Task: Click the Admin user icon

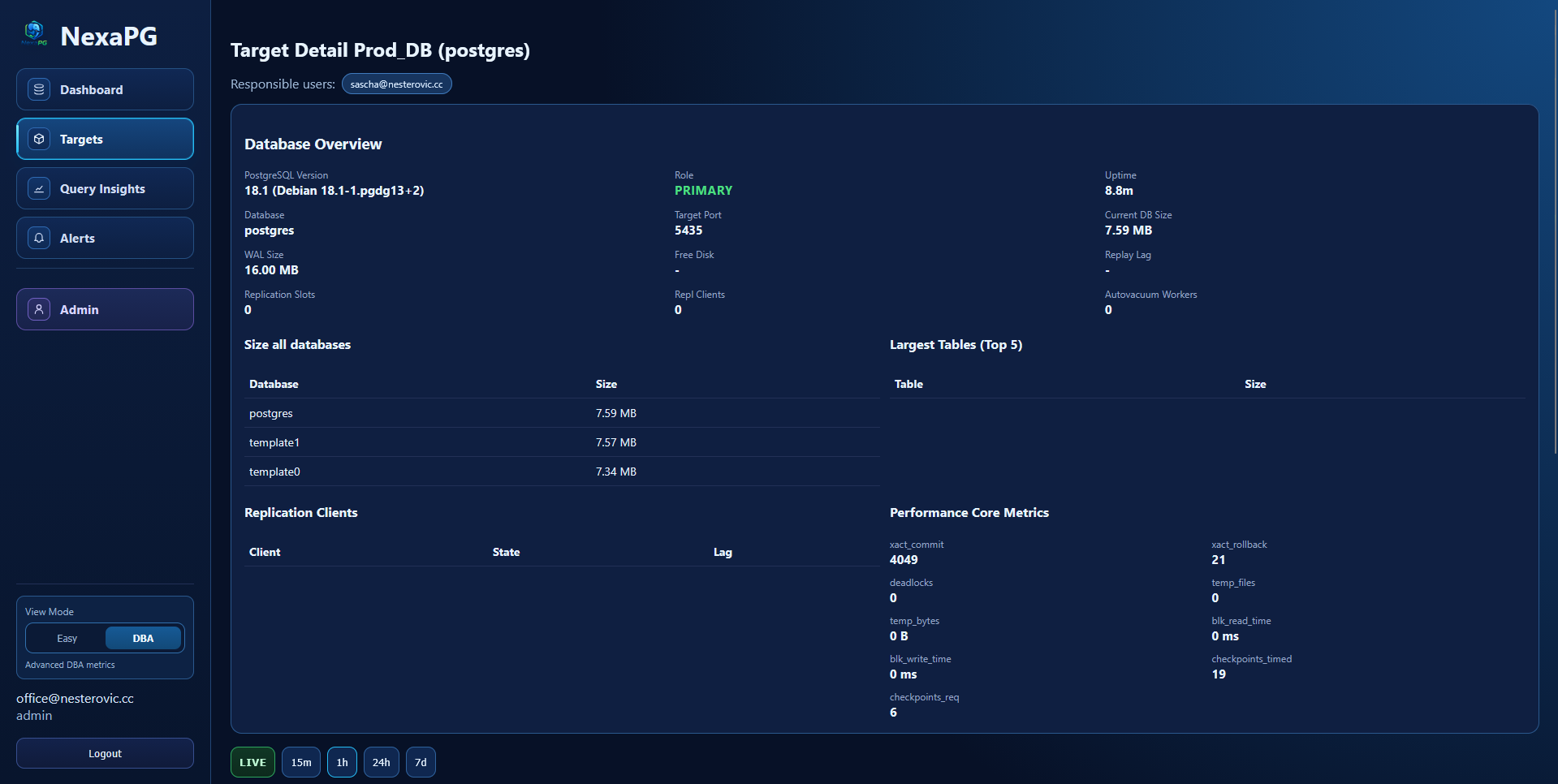Action: 39,309
